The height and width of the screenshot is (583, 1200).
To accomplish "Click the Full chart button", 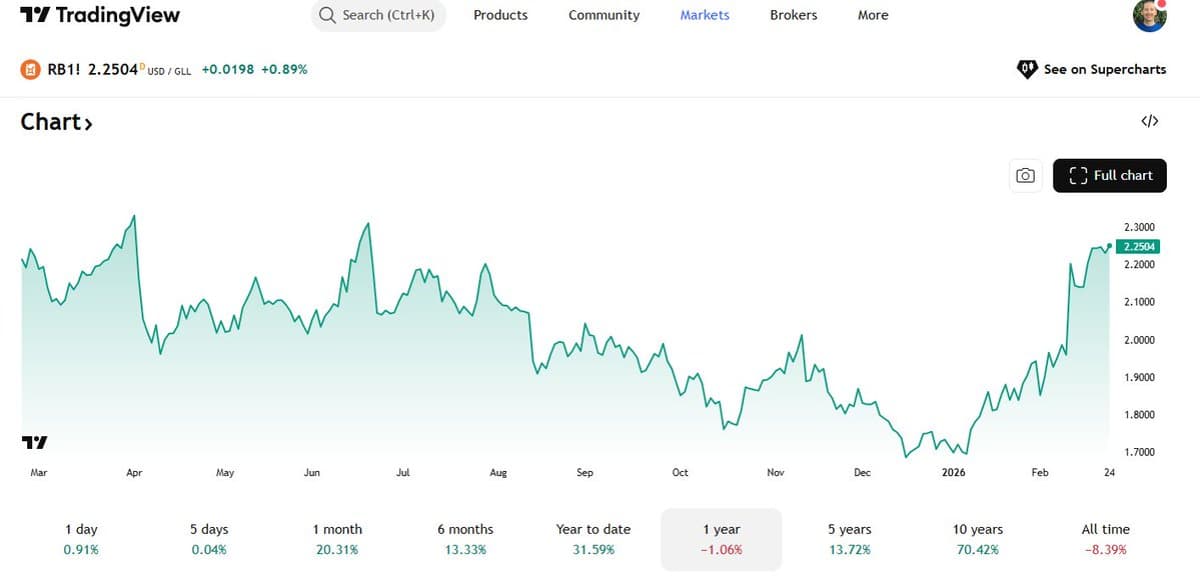I will (1110, 175).
